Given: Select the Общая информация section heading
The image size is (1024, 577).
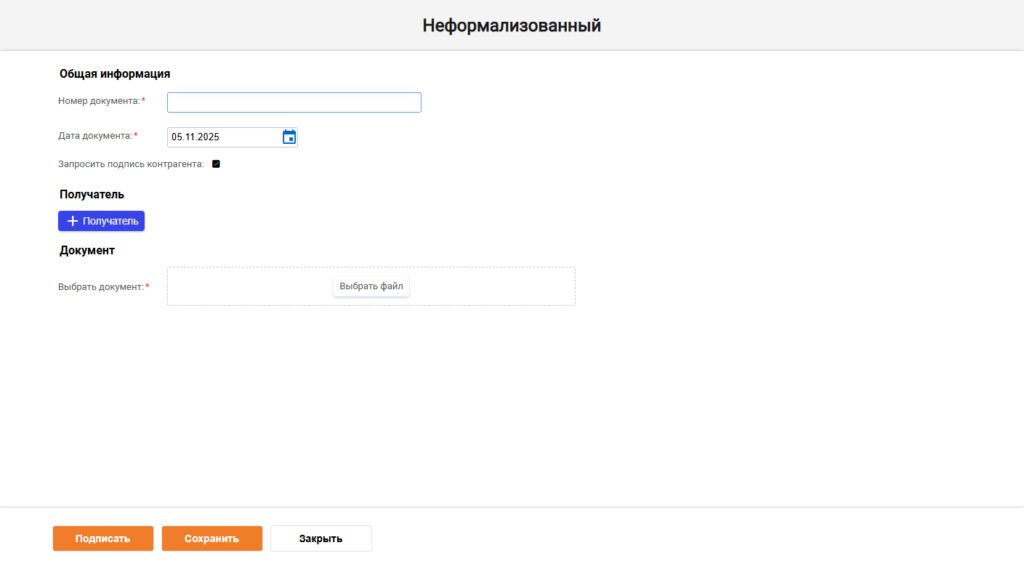Looking at the screenshot, I should [x=115, y=74].
